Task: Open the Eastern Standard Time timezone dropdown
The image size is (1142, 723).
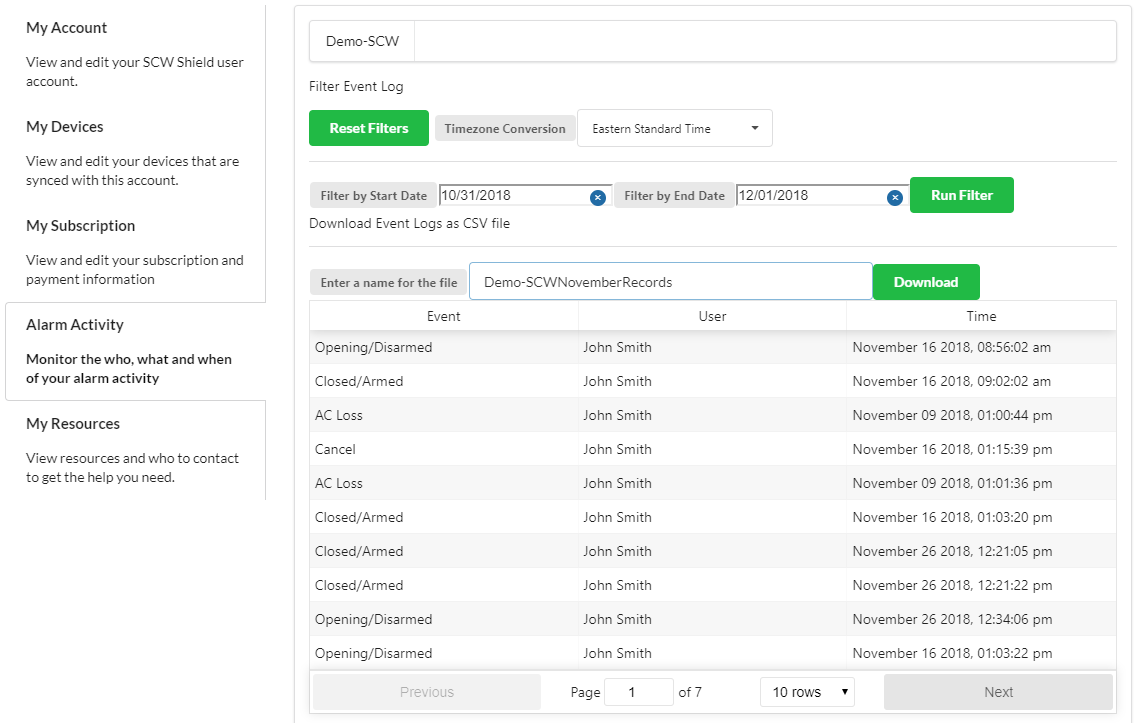Action: click(x=674, y=128)
